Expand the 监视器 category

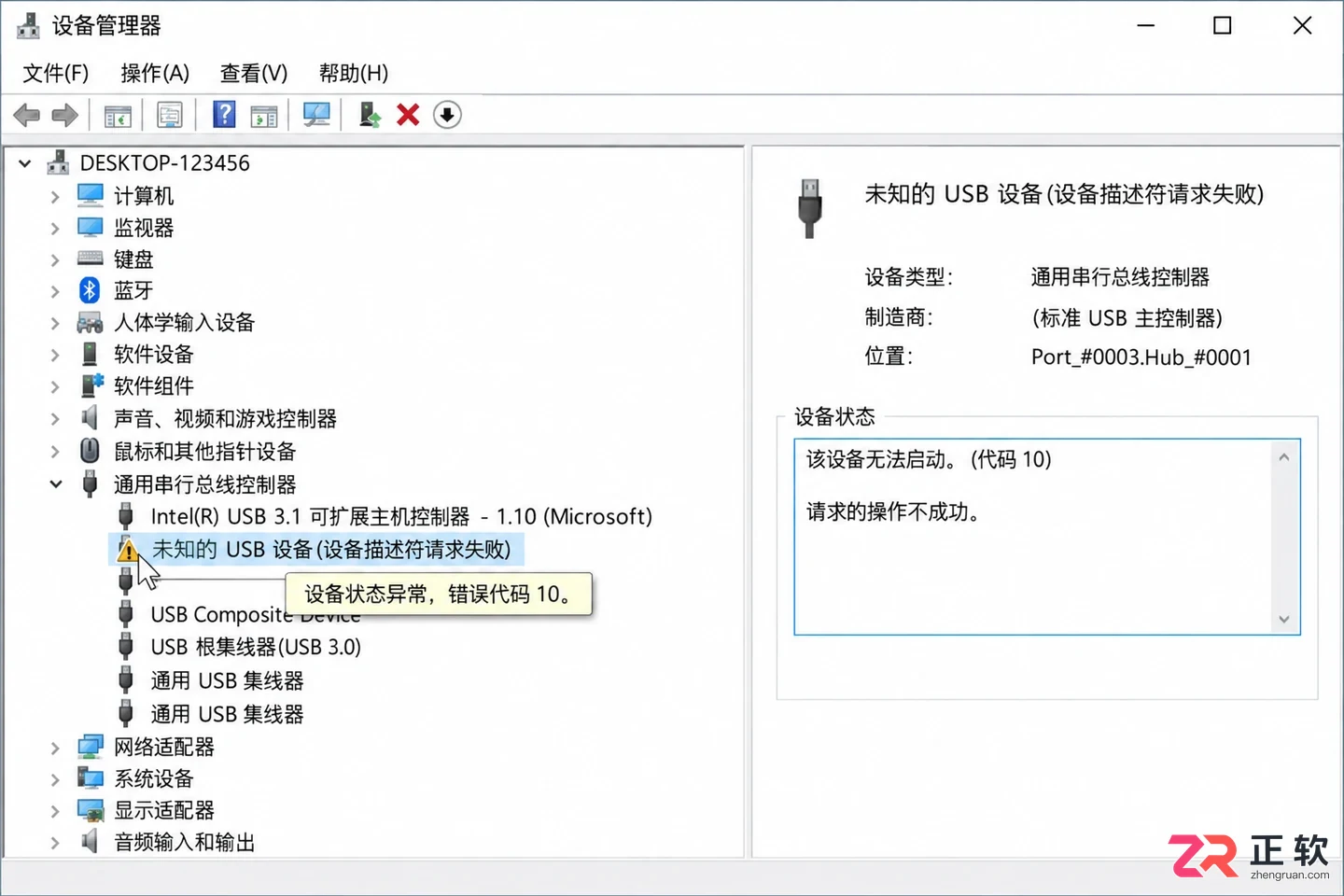55,228
